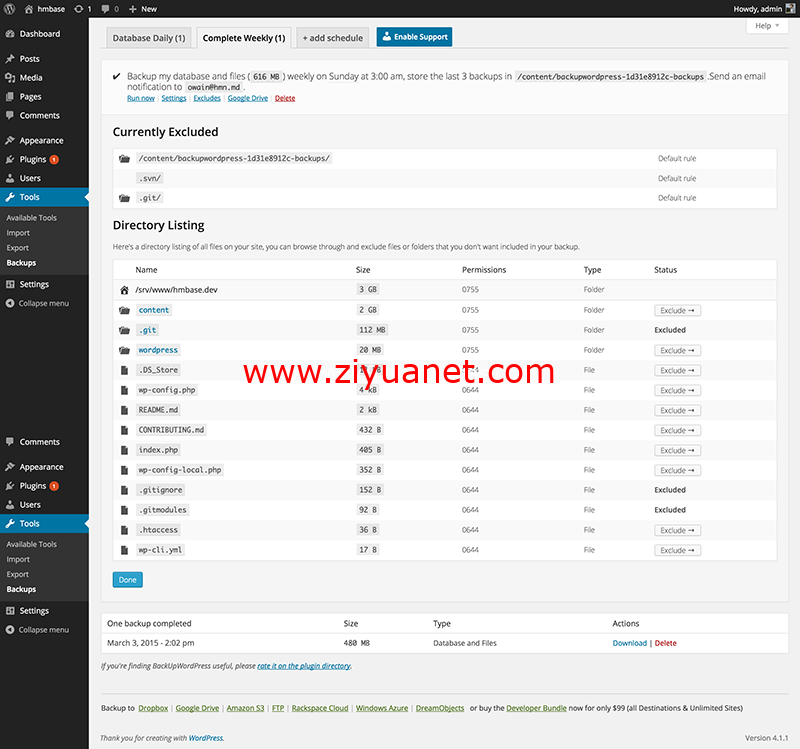Click the file icon beside wp-config.php
Screen dimensions: 800x749
click(124, 390)
